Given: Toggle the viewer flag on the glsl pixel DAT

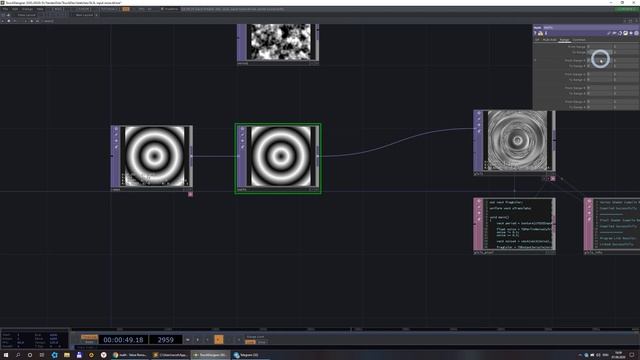Looking at the screenshot, I should click(479, 201).
